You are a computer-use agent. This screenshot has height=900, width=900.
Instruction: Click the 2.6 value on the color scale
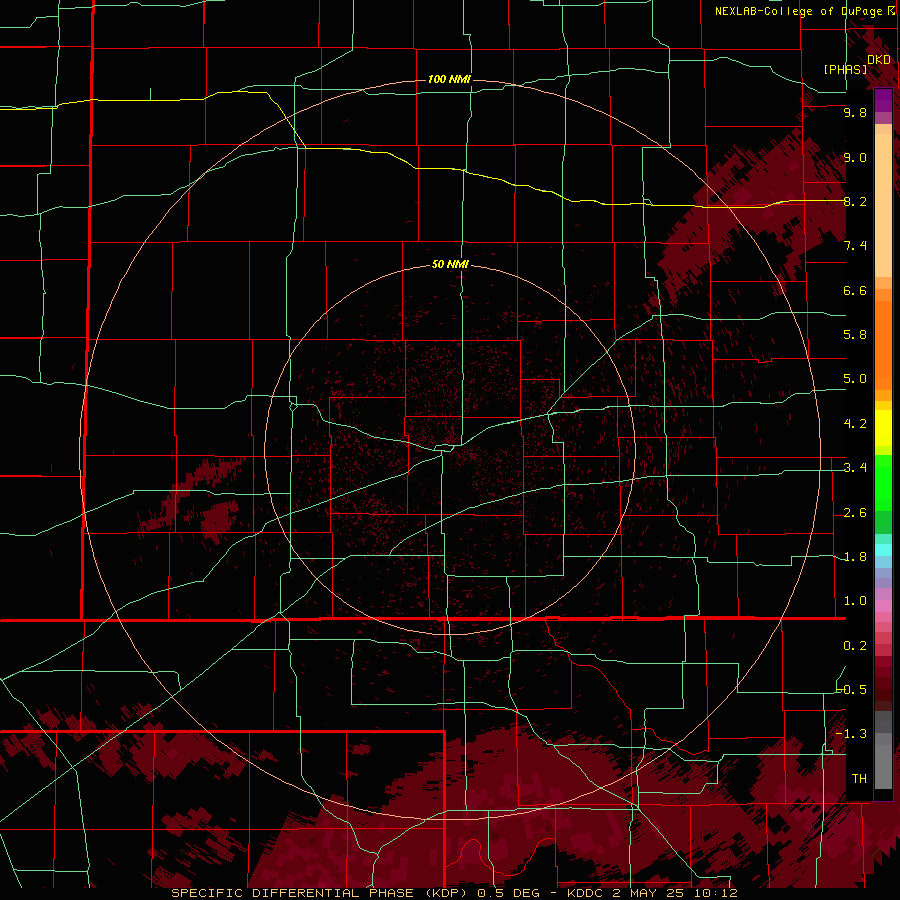pos(855,513)
